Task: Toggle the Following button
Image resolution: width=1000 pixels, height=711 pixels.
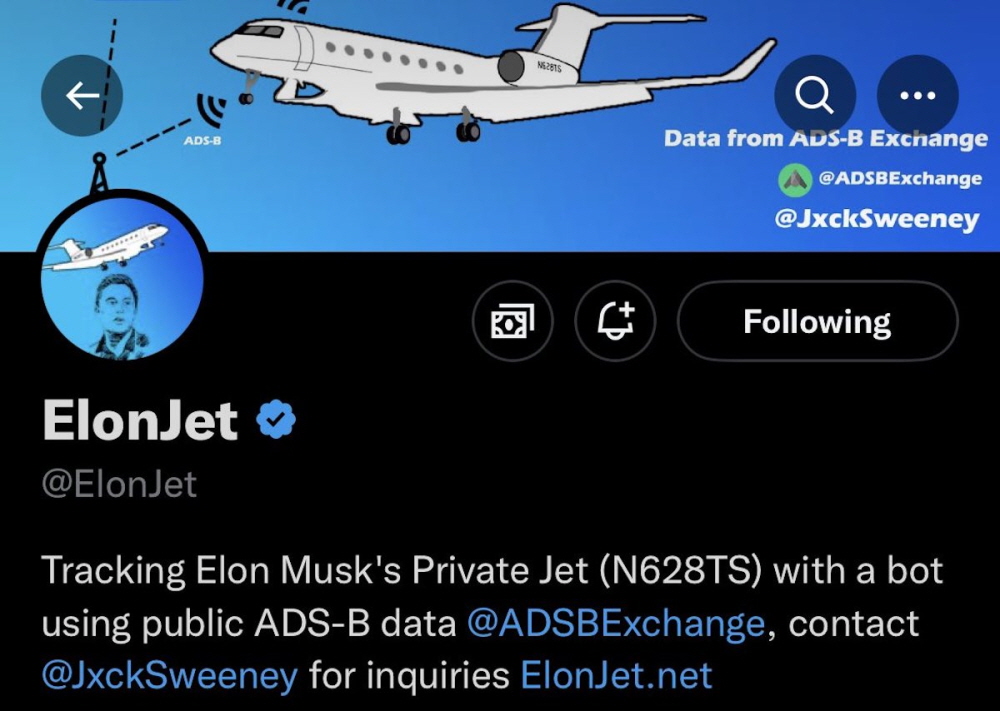Action: [x=817, y=321]
